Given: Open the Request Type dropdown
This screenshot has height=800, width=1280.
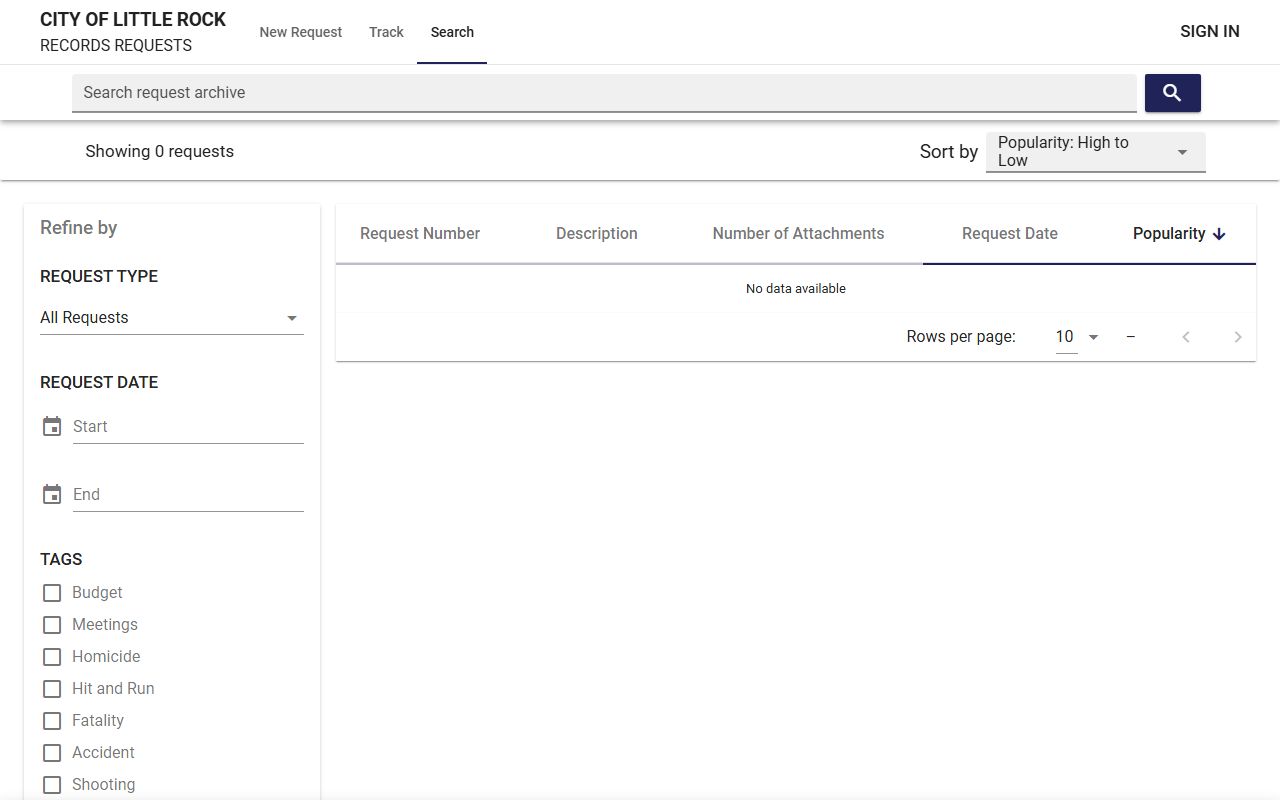Looking at the screenshot, I should (x=172, y=318).
